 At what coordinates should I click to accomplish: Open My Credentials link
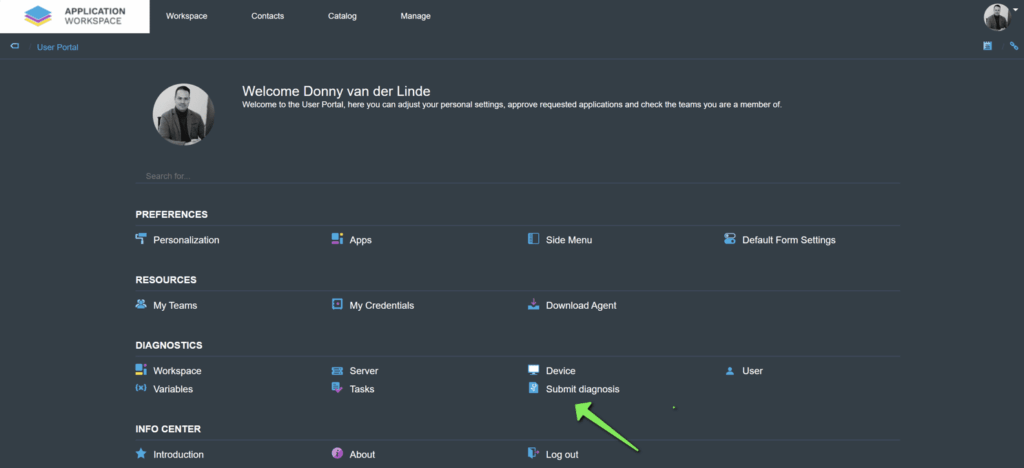point(381,305)
